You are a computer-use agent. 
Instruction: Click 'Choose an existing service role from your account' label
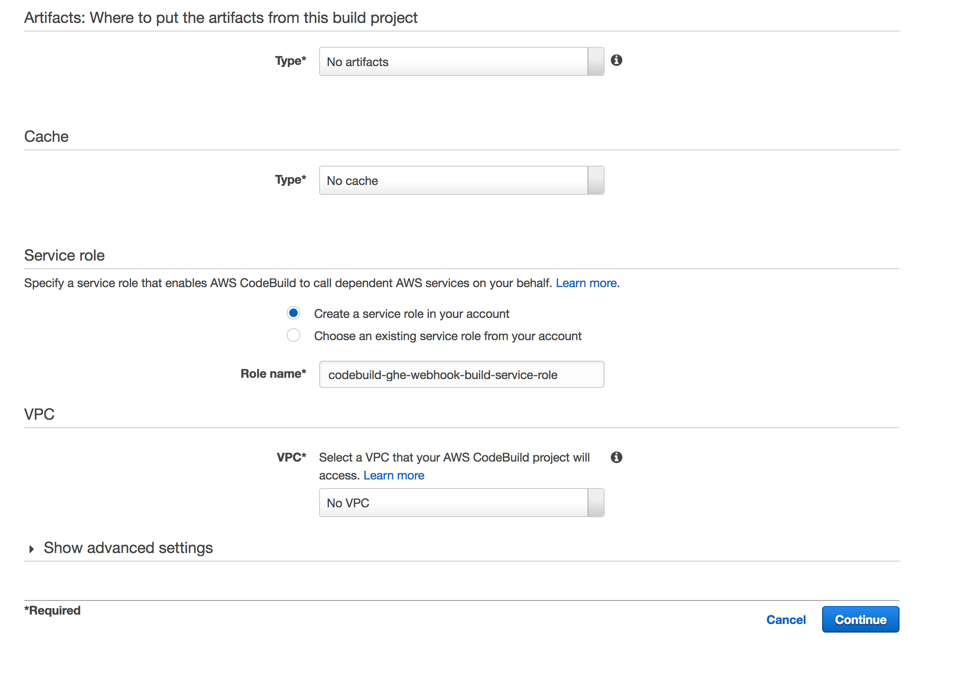click(447, 336)
